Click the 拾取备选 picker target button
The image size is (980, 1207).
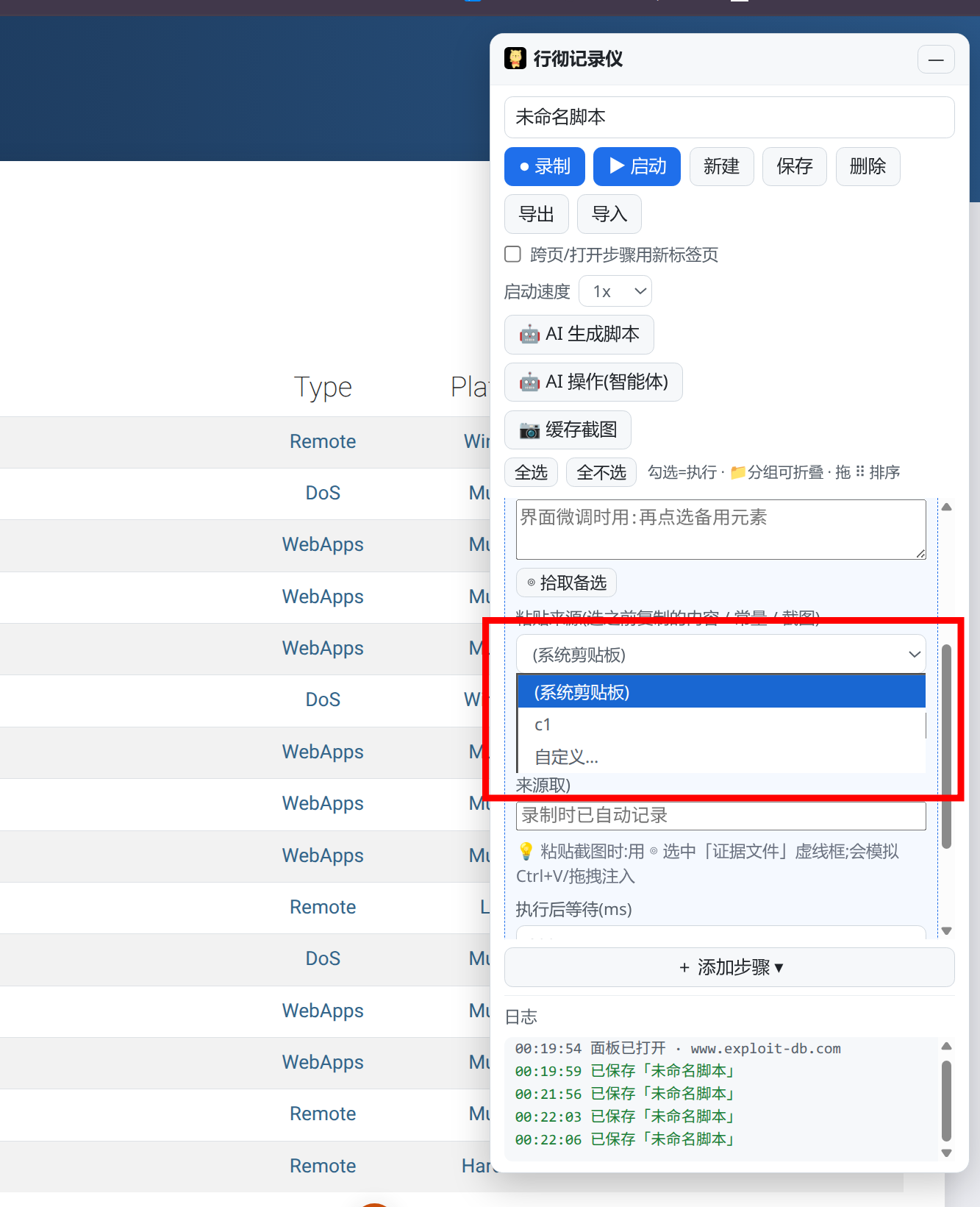tap(566, 583)
